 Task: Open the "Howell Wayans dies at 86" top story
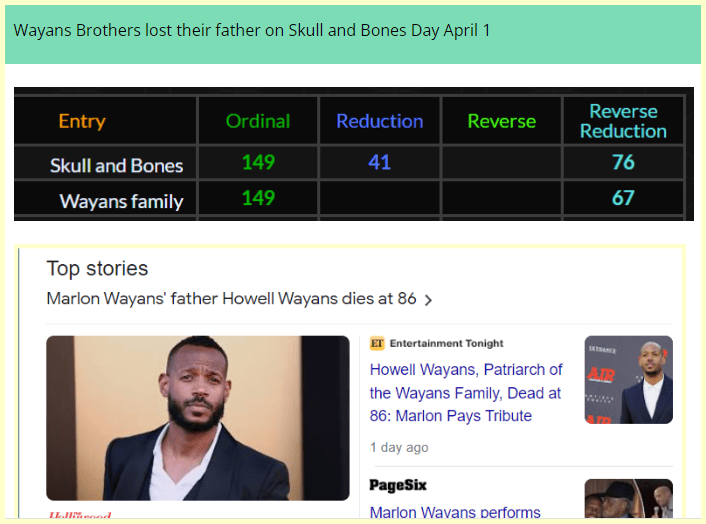pos(231,299)
